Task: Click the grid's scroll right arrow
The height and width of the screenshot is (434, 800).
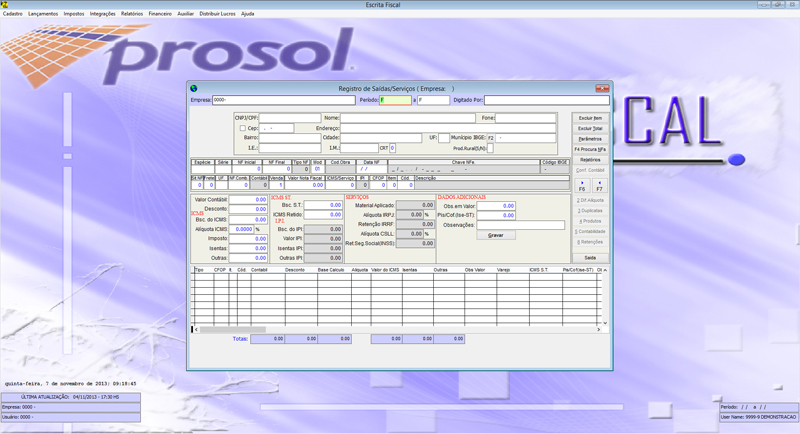Action: click(600, 329)
